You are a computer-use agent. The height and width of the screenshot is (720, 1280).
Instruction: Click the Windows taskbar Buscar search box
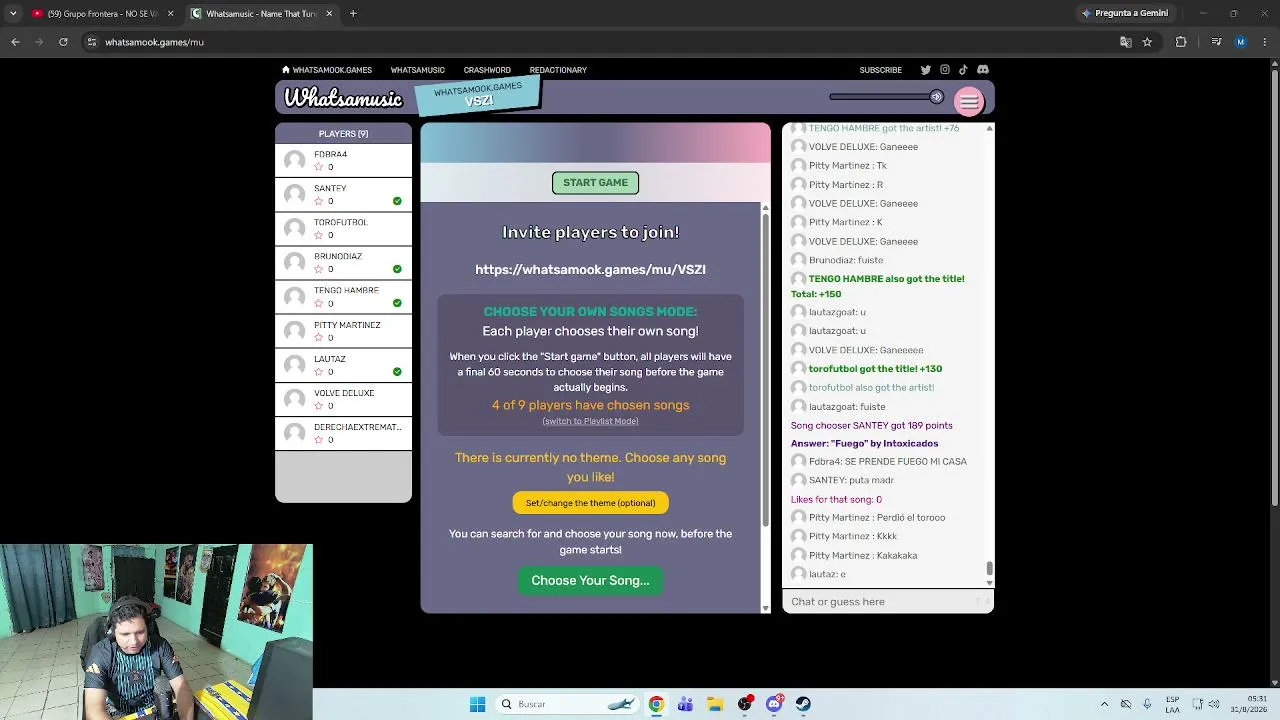pos(566,704)
